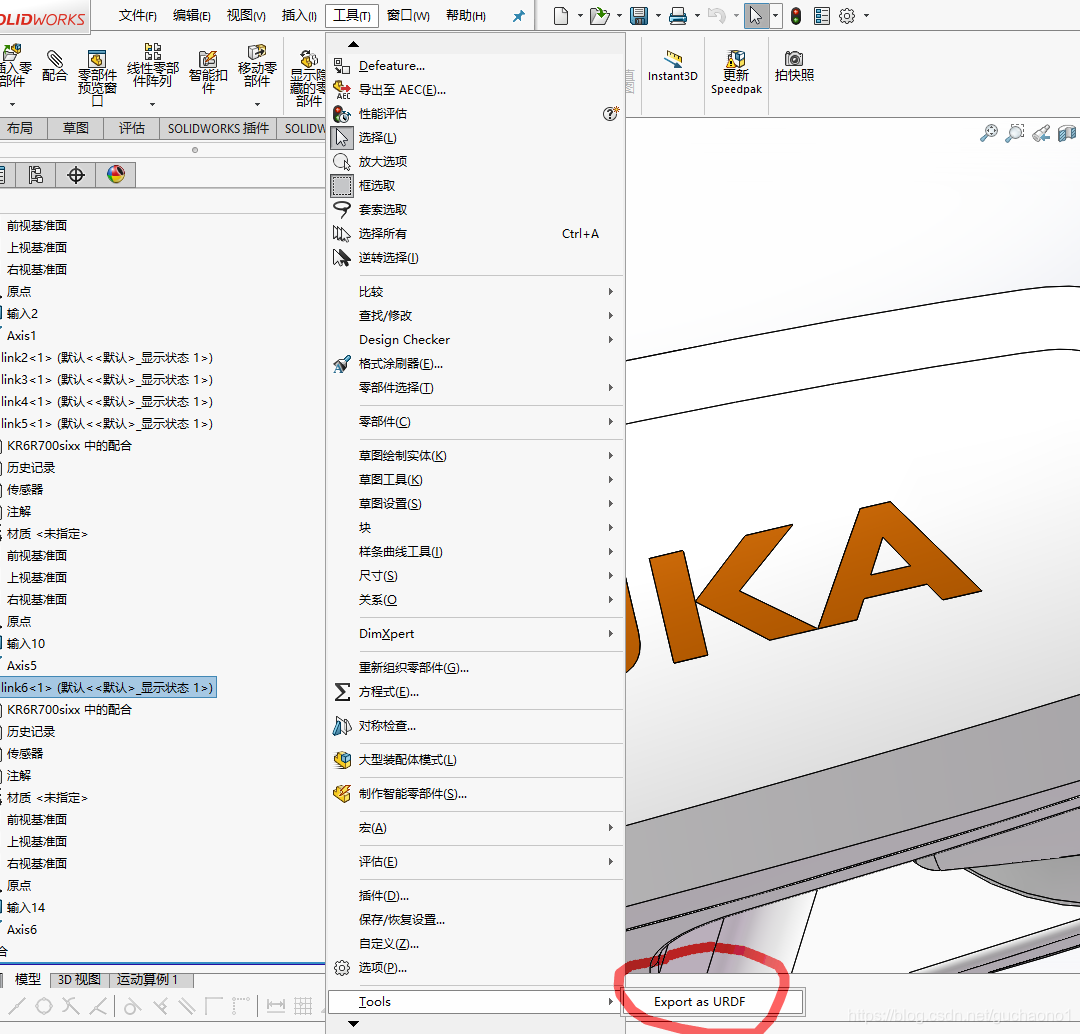Open the 文件(F) menu

point(138,16)
